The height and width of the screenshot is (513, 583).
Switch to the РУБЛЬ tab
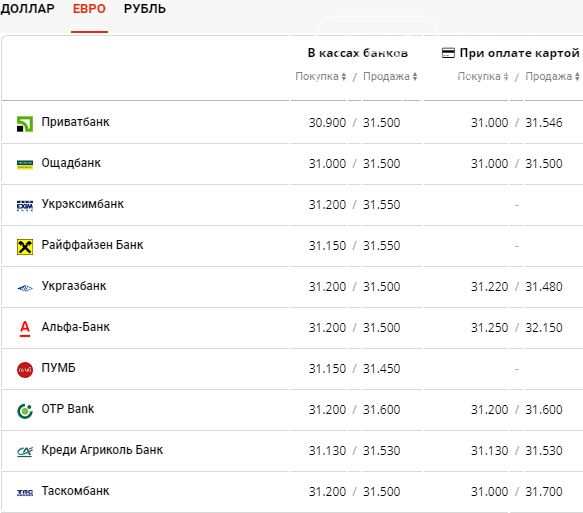point(145,9)
